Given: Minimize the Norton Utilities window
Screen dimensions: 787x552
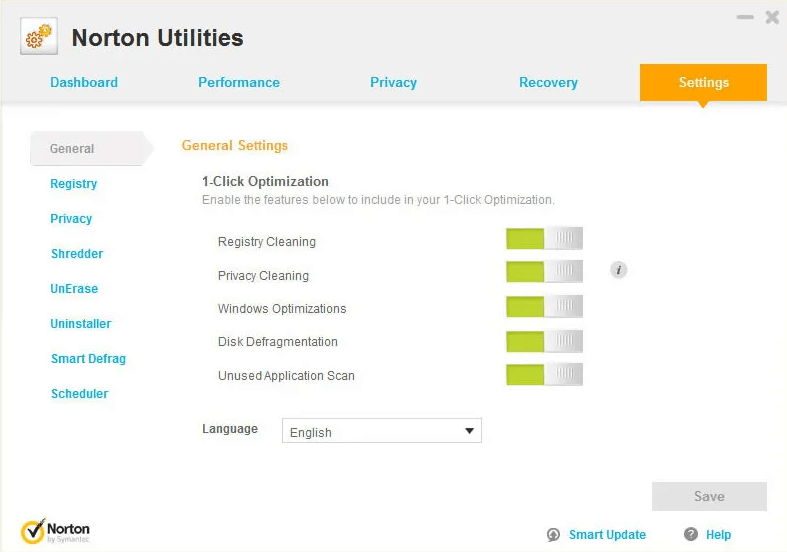Looking at the screenshot, I should pos(745,17).
